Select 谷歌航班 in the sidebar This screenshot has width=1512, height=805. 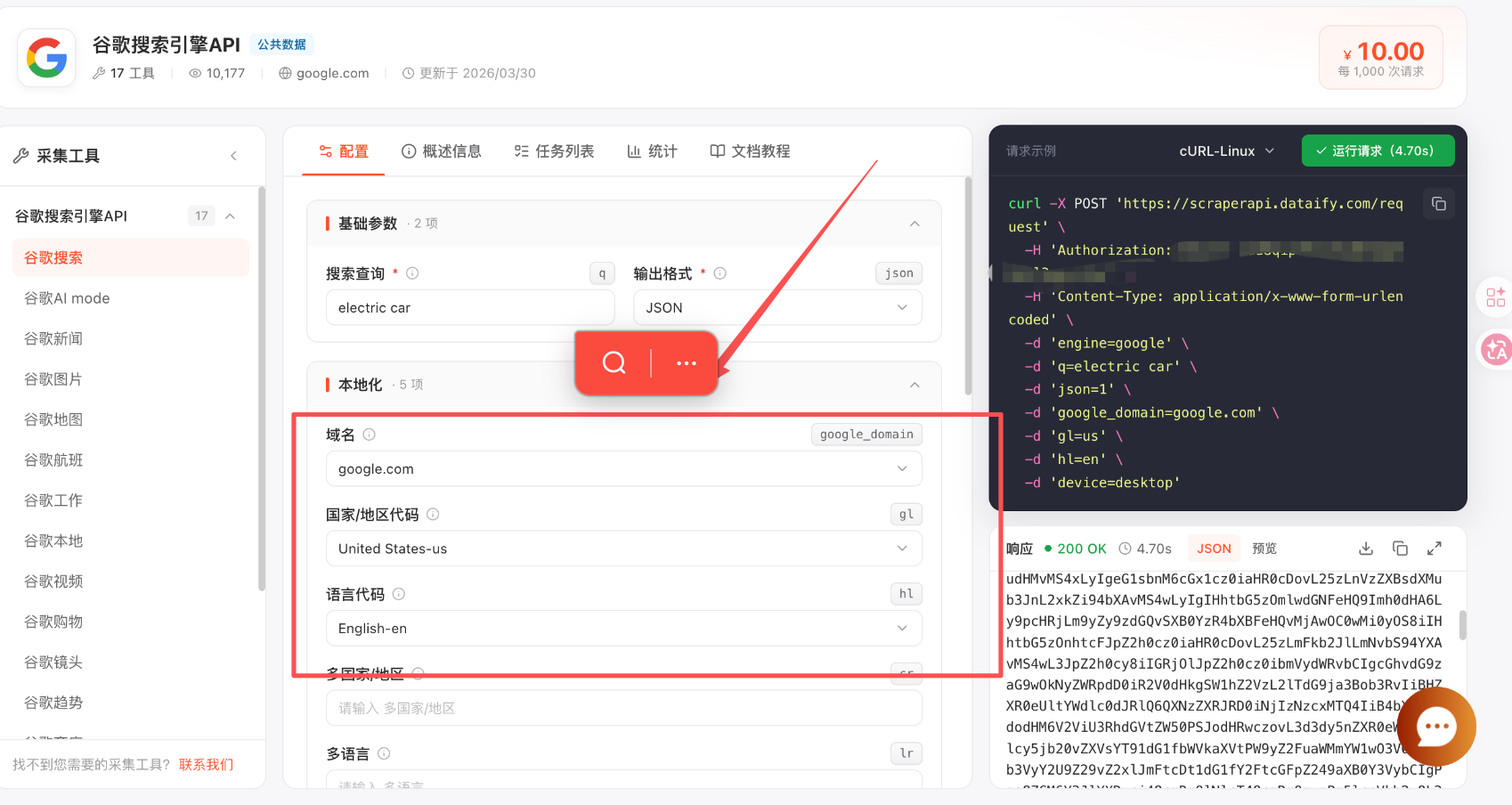(x=131, y=460)
